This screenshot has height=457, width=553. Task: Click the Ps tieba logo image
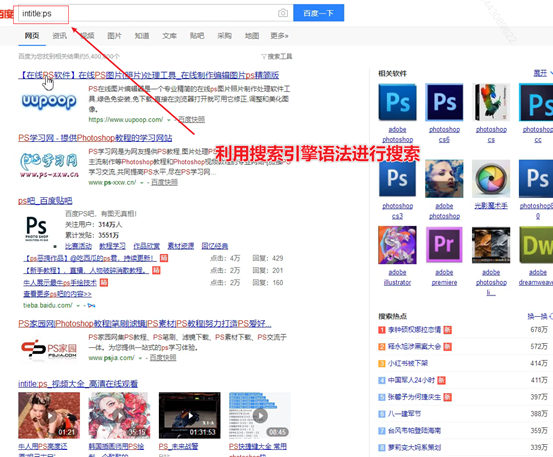pyautogui.click(x=37, y=228)
